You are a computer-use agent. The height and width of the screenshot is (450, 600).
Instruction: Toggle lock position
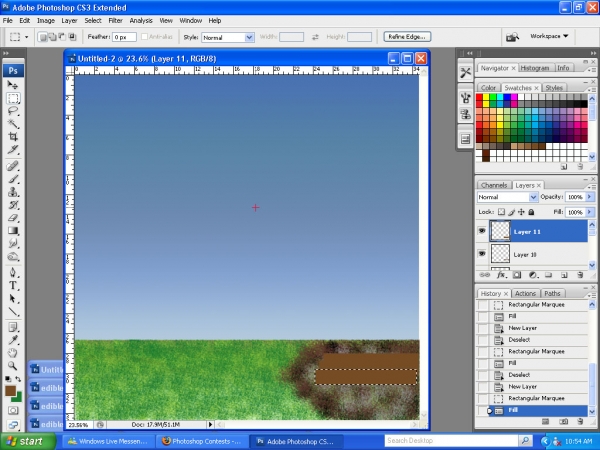click(521, 212)
